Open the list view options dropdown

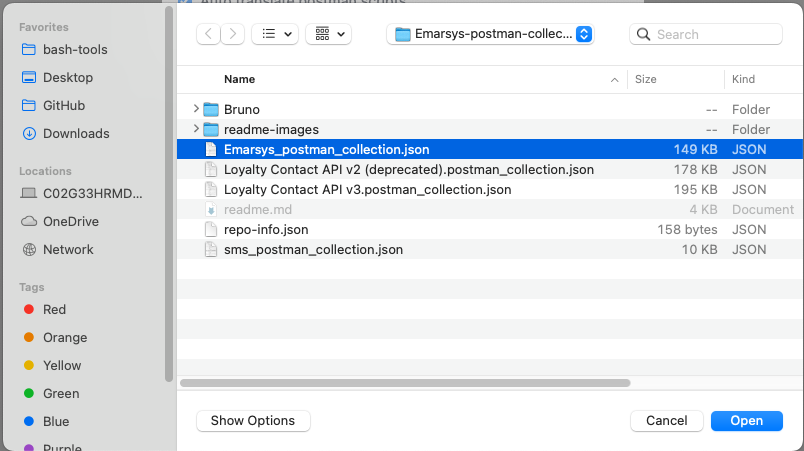(x=275, y=34)
